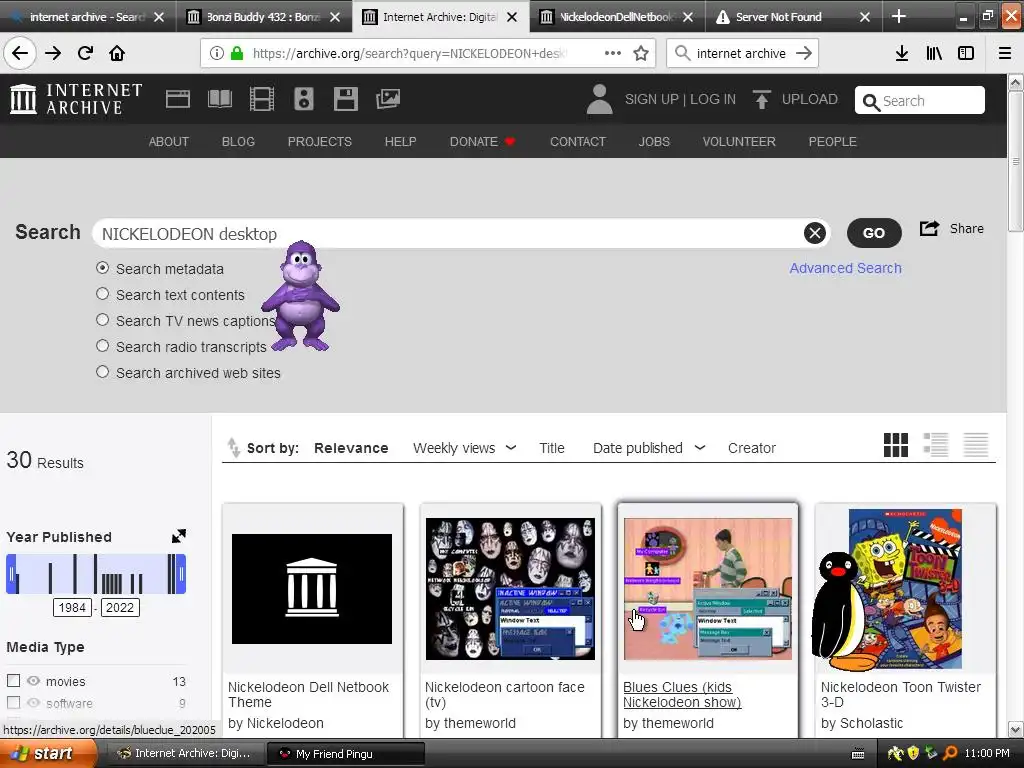
Task: Click the Windows start button
Action: (48, 753)
